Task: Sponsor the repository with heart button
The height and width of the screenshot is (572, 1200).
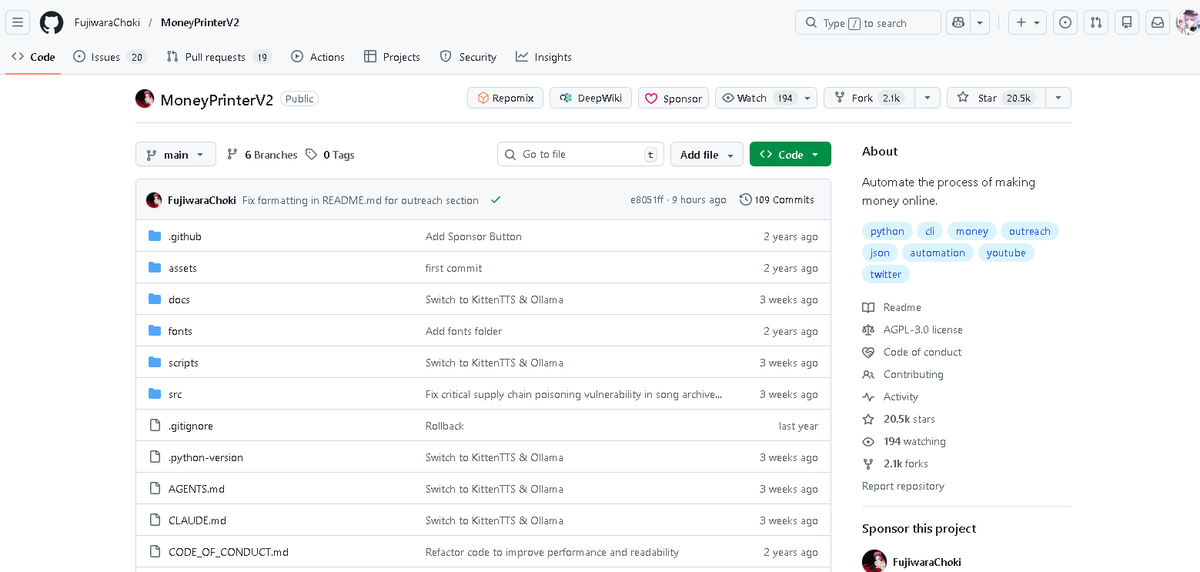Action: click(x=673, y=98)
